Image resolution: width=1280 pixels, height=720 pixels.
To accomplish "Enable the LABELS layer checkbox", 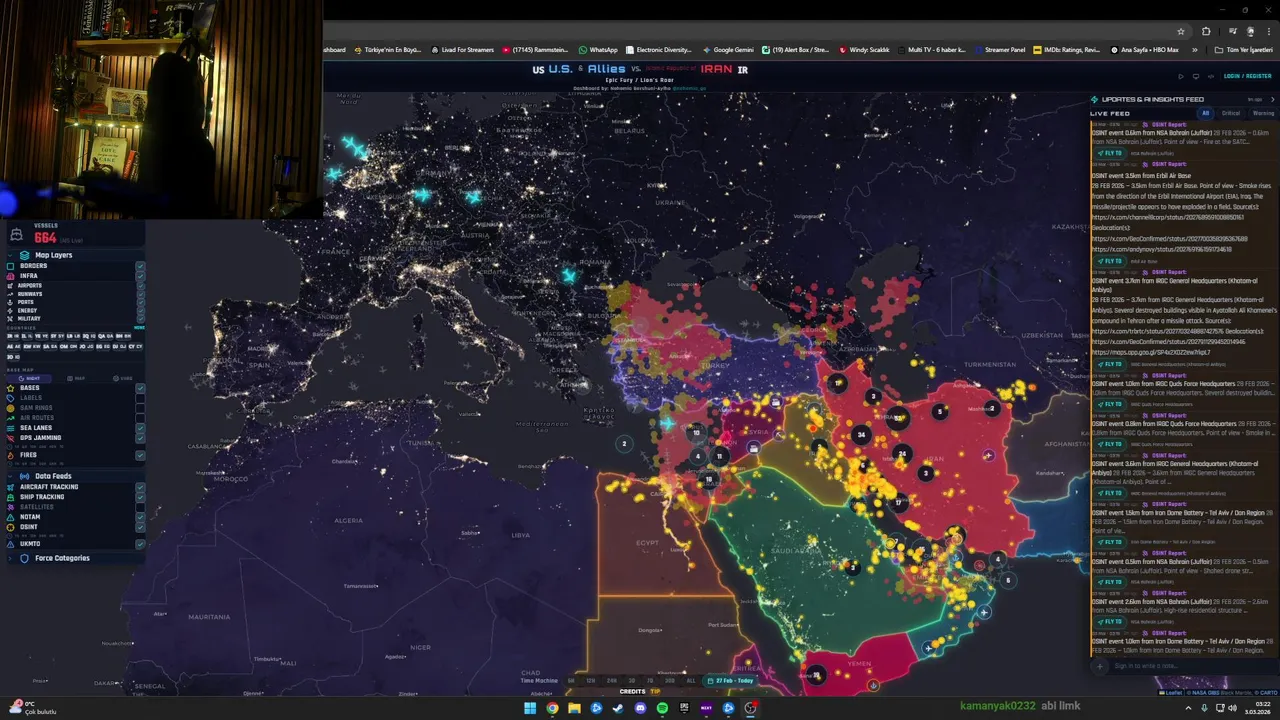I will point(140,398).
